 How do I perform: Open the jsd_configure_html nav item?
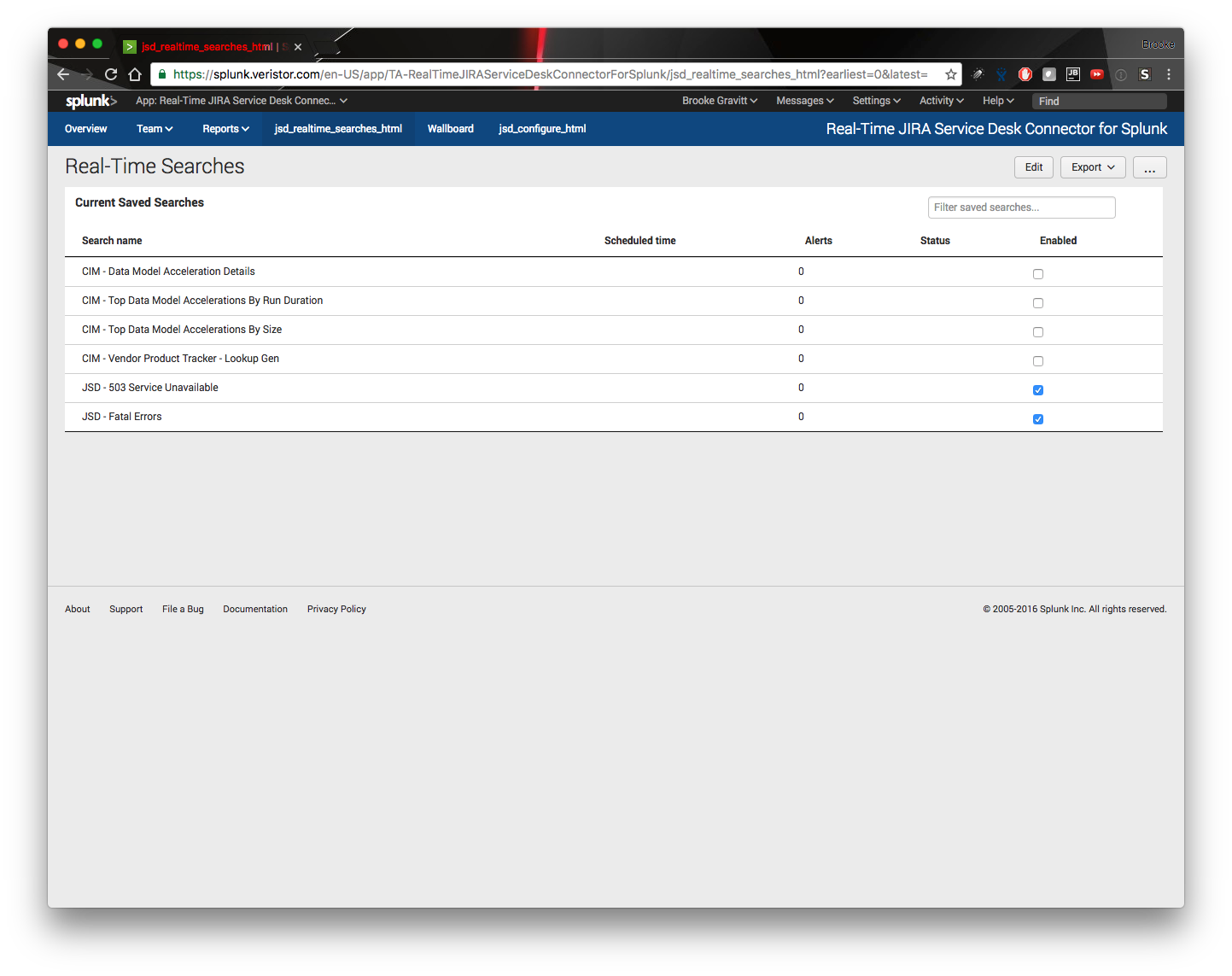[x=542, y=129]
